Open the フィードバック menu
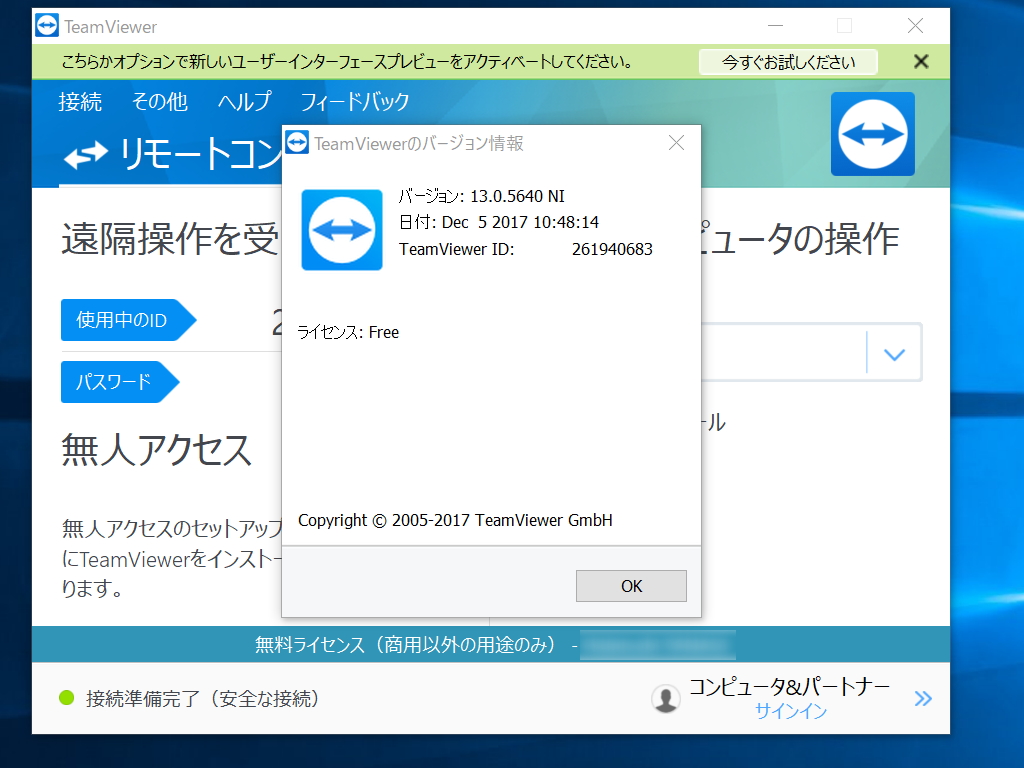 354,101
